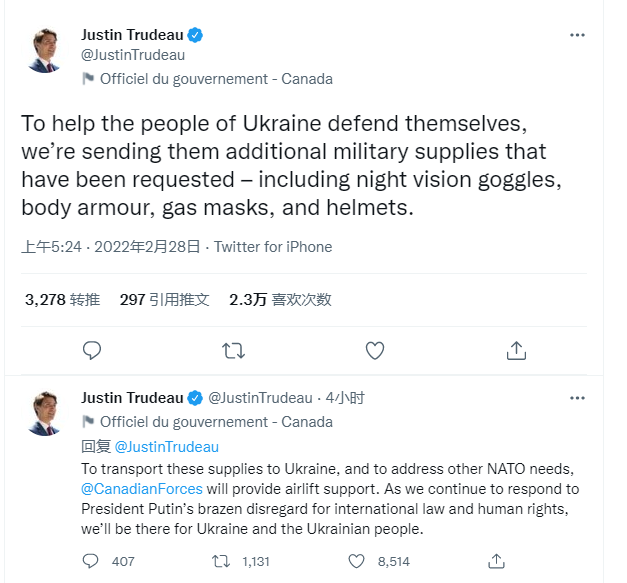Open Justin Trudeau's main profile avatar

(43, 53)
